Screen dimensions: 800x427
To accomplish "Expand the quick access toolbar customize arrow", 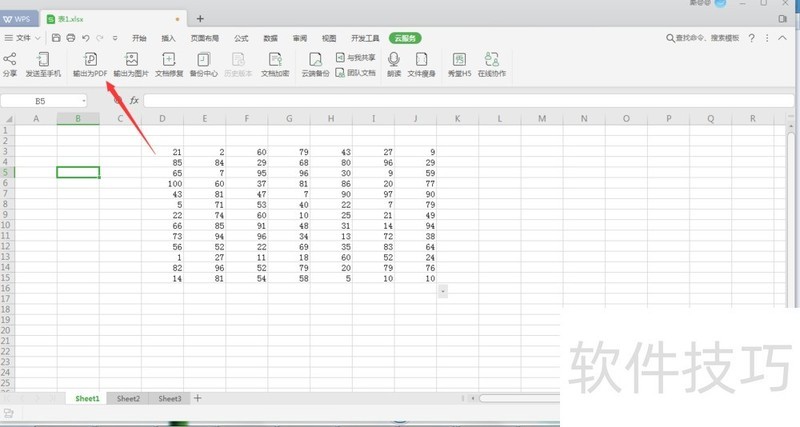I will coord(115,38).
